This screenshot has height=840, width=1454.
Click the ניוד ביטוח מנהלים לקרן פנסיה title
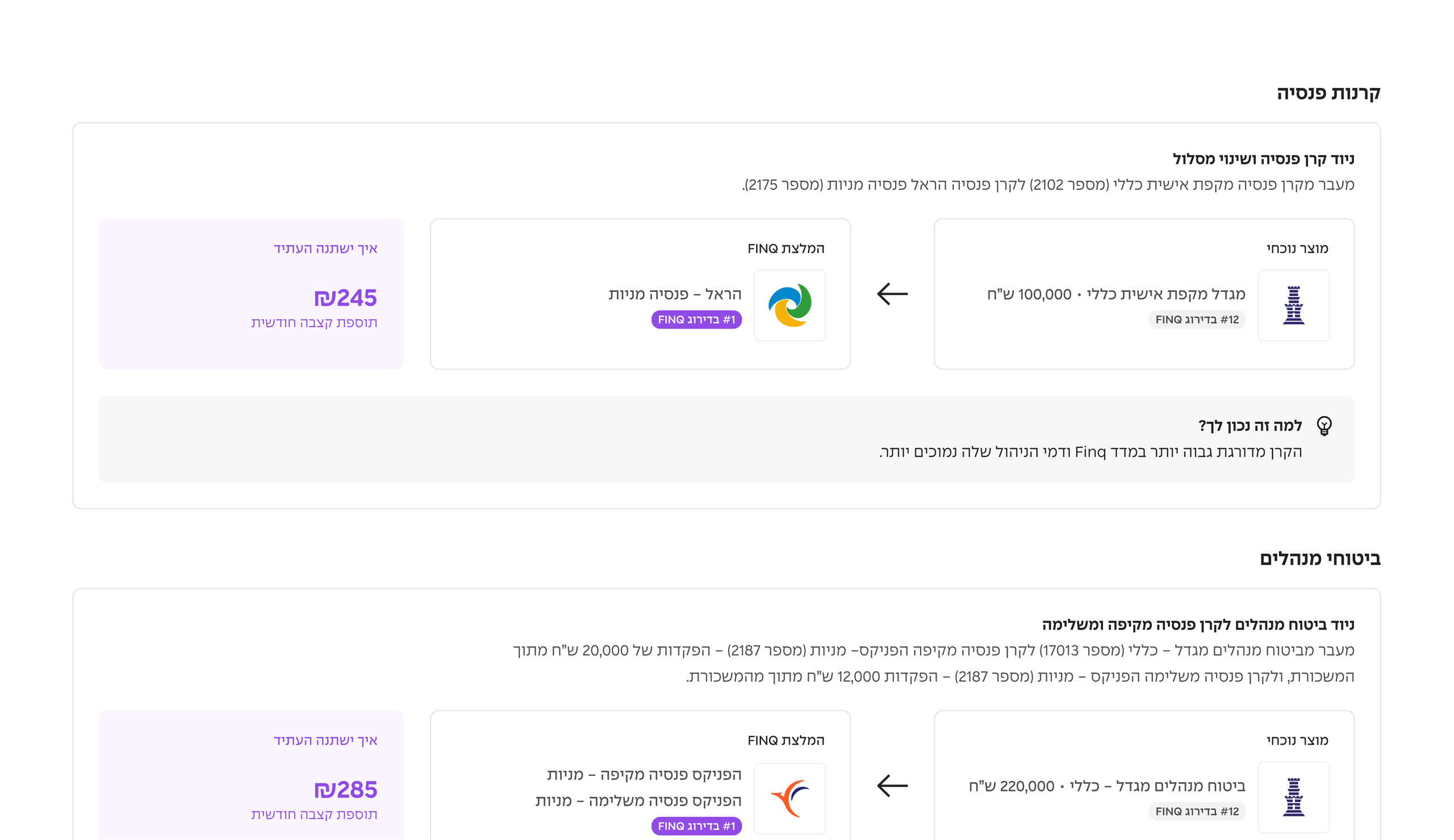pyautogui.click(x=1198, y=624)
